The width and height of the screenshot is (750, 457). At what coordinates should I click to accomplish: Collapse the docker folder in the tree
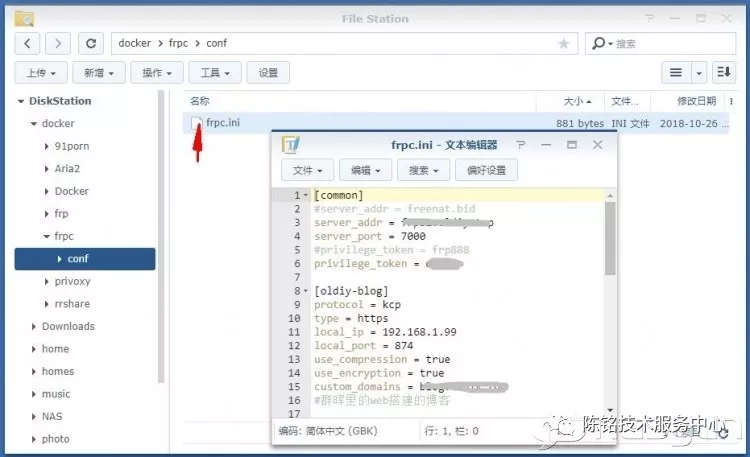coord(33,123)
